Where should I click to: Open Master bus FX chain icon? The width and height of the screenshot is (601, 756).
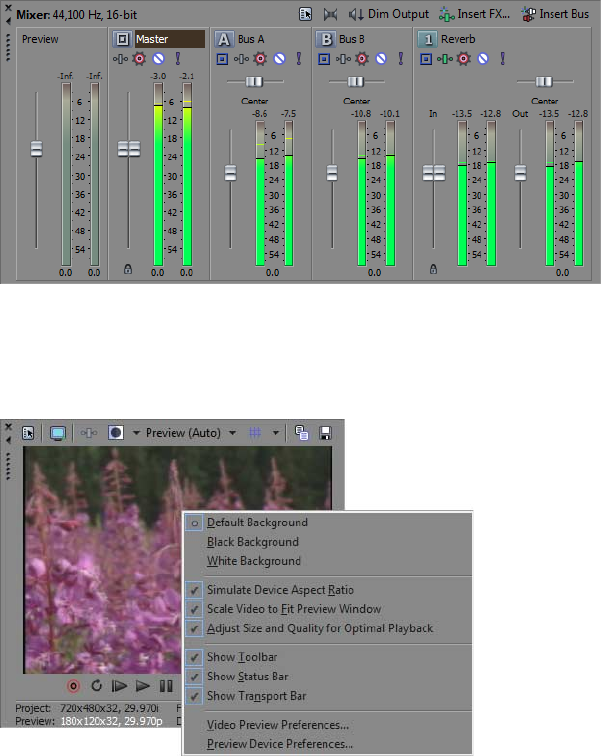click(120, 59)
